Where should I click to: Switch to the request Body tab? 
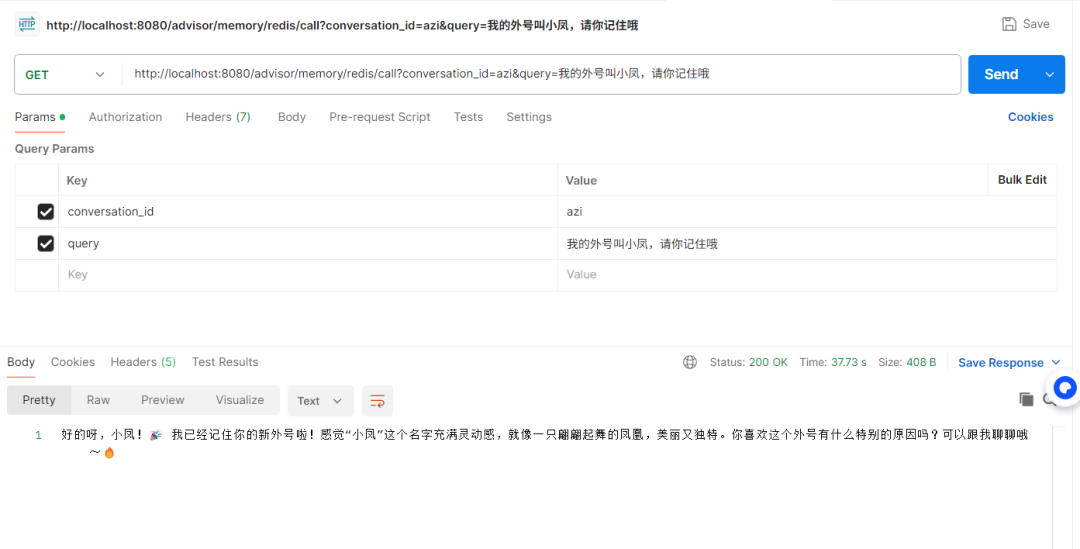291,117
